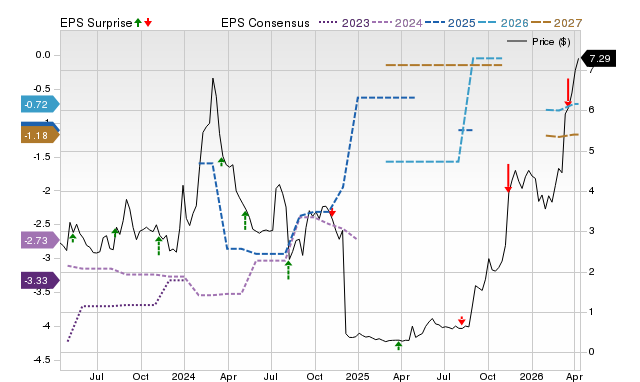640x382 pixels.
Task: Select the 2023 EPS consensus legend entry
Action: (x=344, y=23)
